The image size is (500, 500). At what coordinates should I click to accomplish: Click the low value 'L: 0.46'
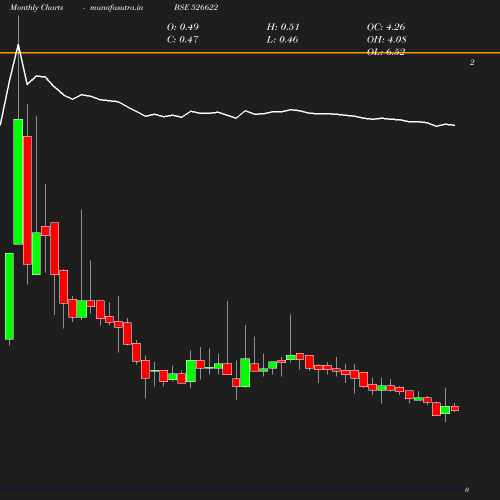click(282, 40)
